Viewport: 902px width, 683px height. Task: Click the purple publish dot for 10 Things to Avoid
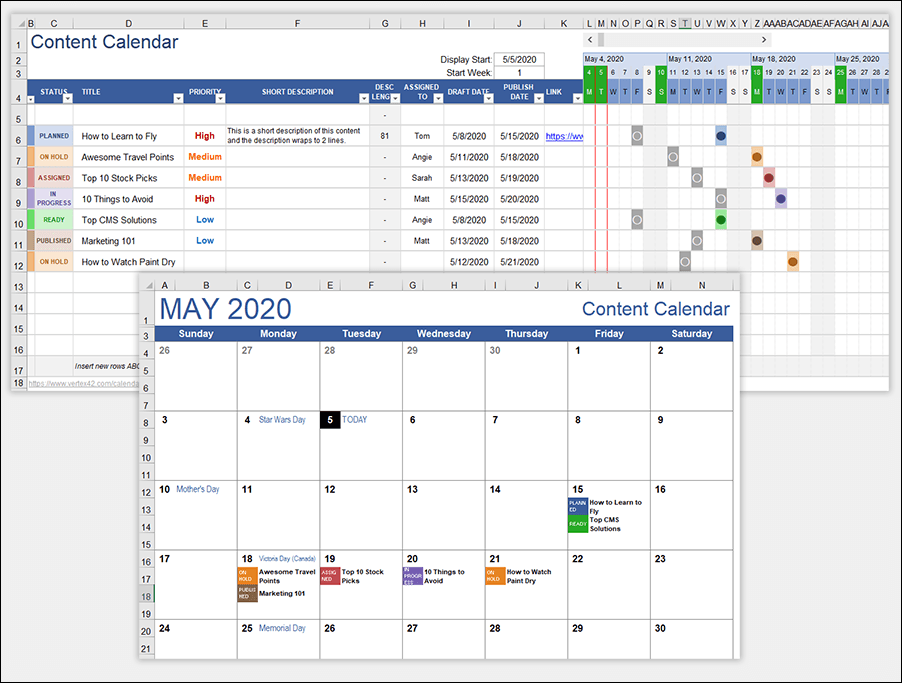tap(781, 199)
